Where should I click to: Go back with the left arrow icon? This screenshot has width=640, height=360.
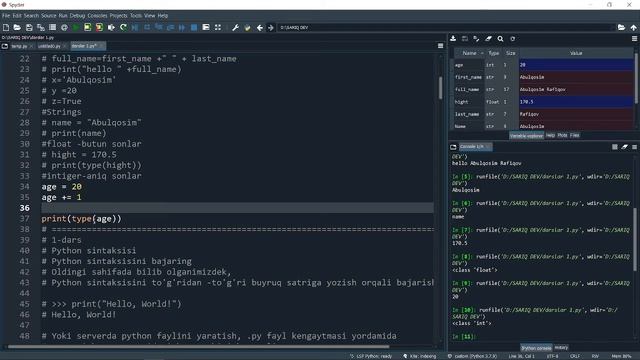259,27
